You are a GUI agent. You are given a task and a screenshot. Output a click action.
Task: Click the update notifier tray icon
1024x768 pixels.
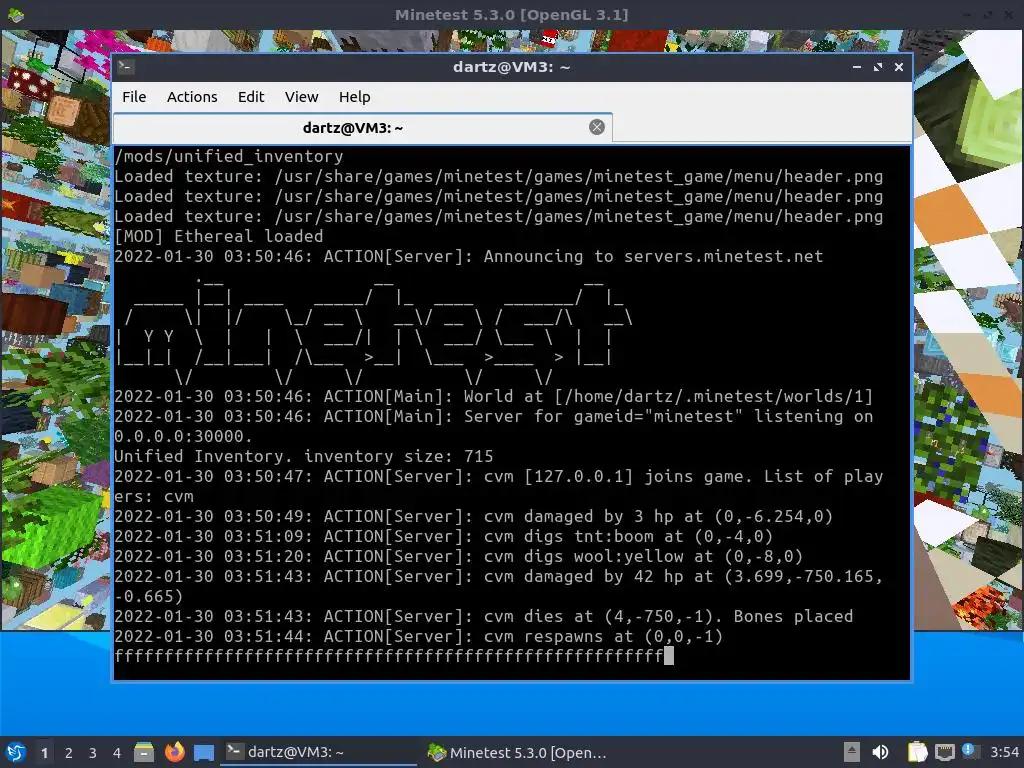pos(969,751)
